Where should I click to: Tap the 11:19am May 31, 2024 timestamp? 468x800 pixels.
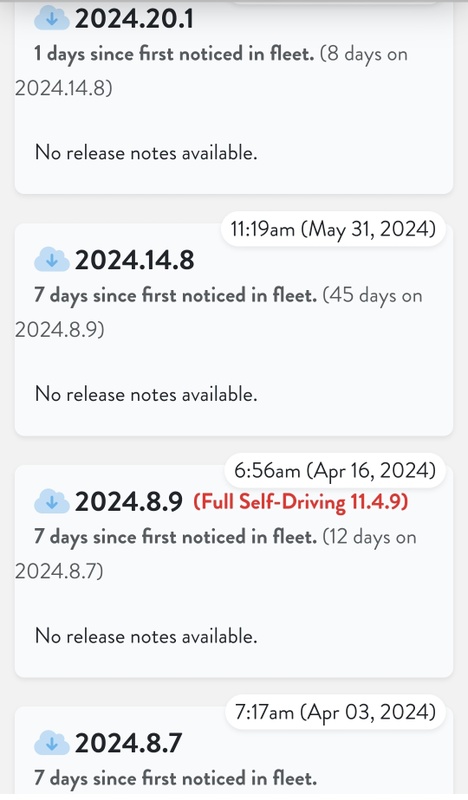[333, 229]
